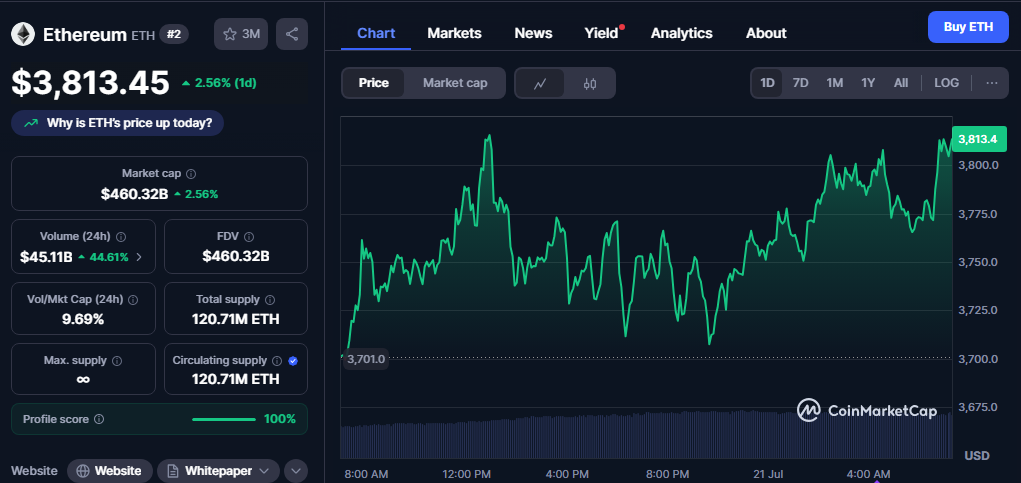
Task: Open the share icon button
Action: [292, 34]
